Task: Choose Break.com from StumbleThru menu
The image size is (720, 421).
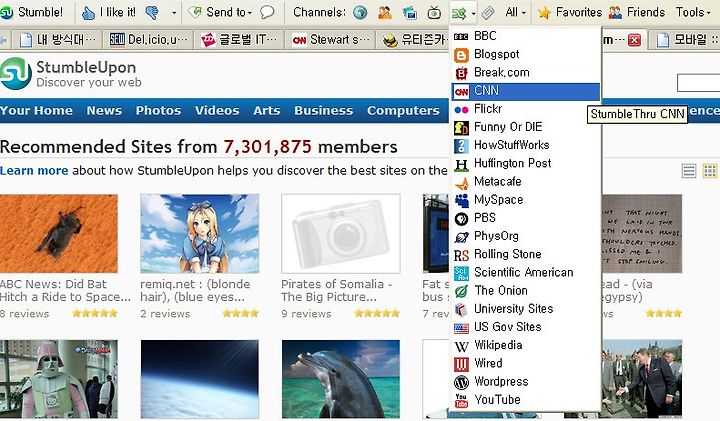Action: pos(526,73)
